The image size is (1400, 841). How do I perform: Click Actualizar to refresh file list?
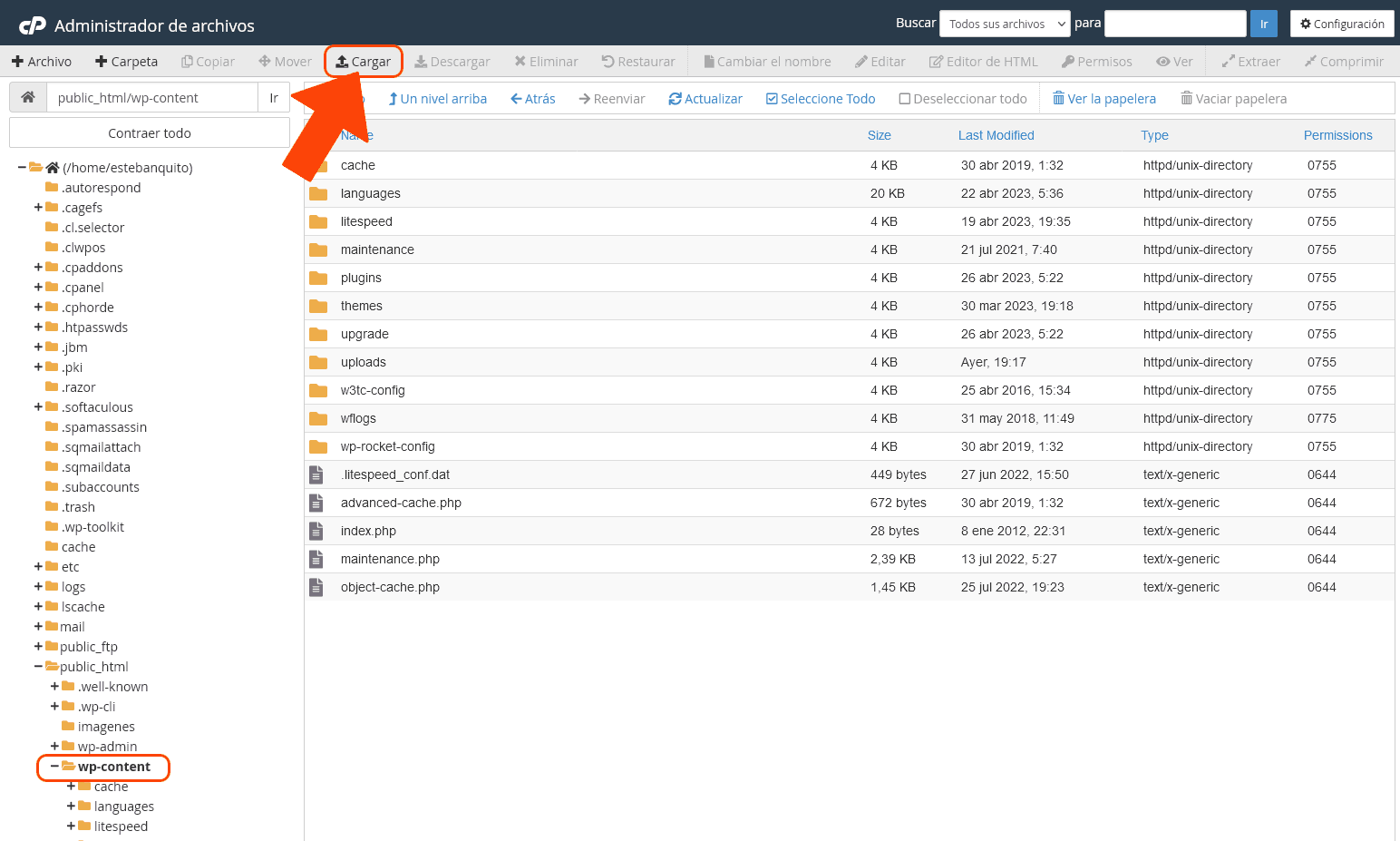pyautogui.click(x=705, y=99)
